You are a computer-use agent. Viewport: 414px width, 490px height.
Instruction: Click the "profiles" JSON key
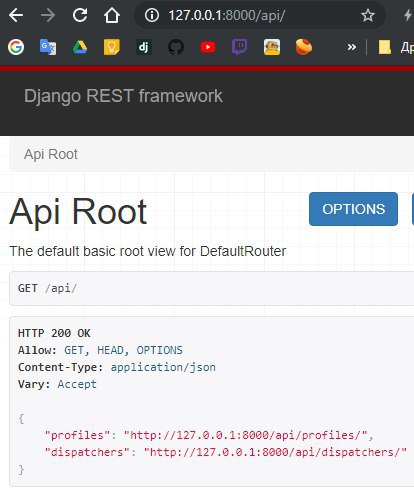tap(77, 435)
